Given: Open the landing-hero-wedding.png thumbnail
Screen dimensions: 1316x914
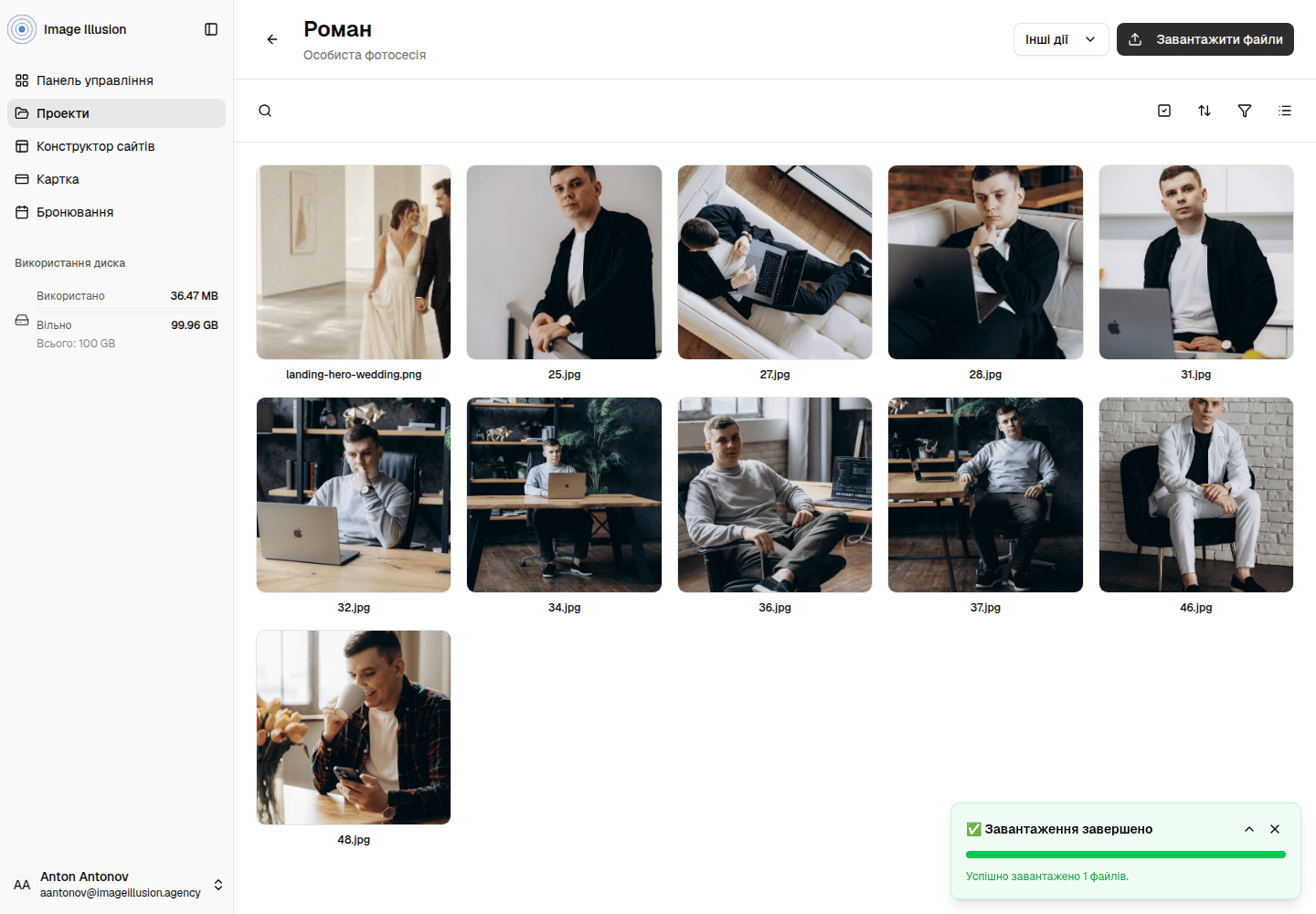Looking at the screenshot, I should [354, 262].
